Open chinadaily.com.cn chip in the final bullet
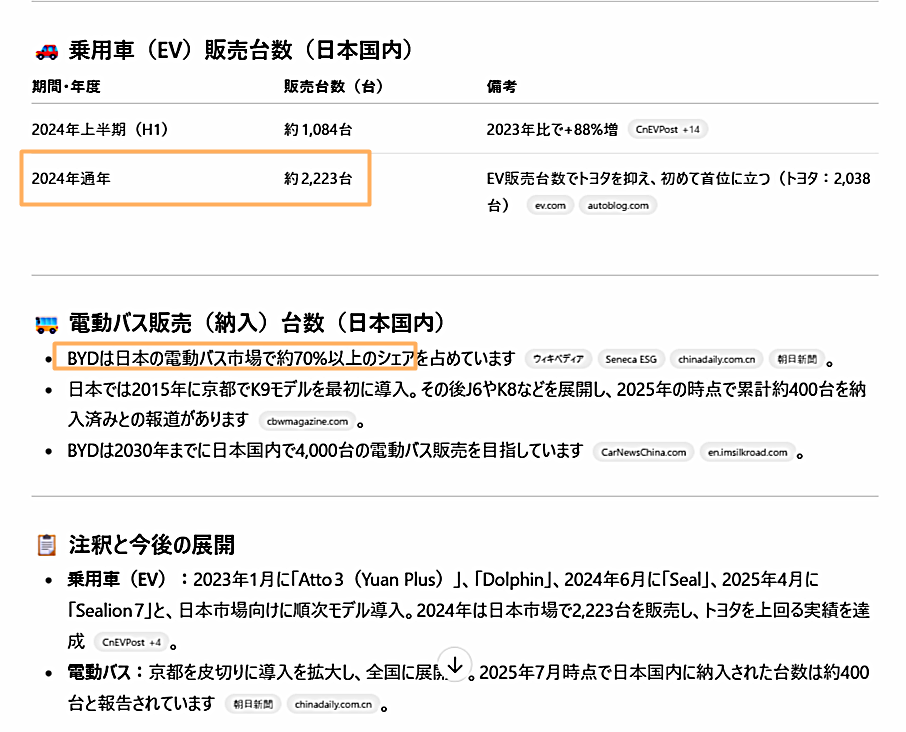The width and height of the screenshot is (906, 732). tap(334, 704)
